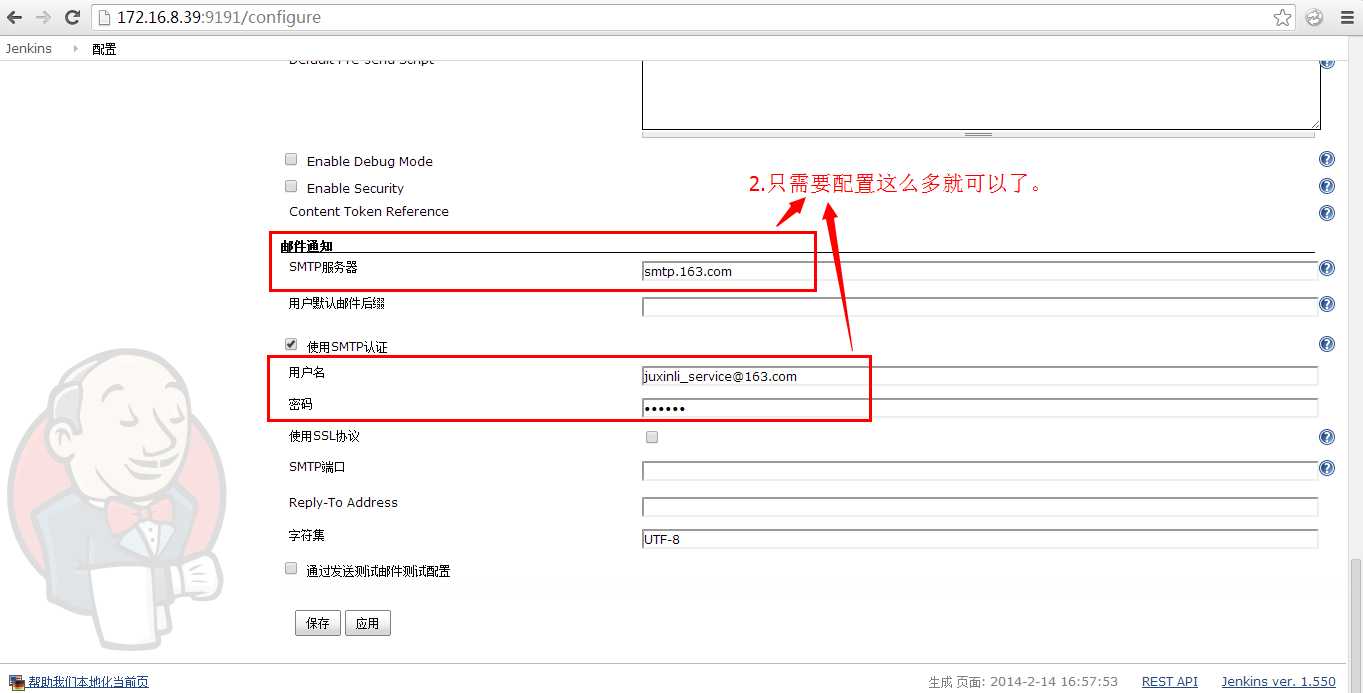Open extension icon next to bookmark star
1363x693 pixels.
click(x=1314, y=17)
